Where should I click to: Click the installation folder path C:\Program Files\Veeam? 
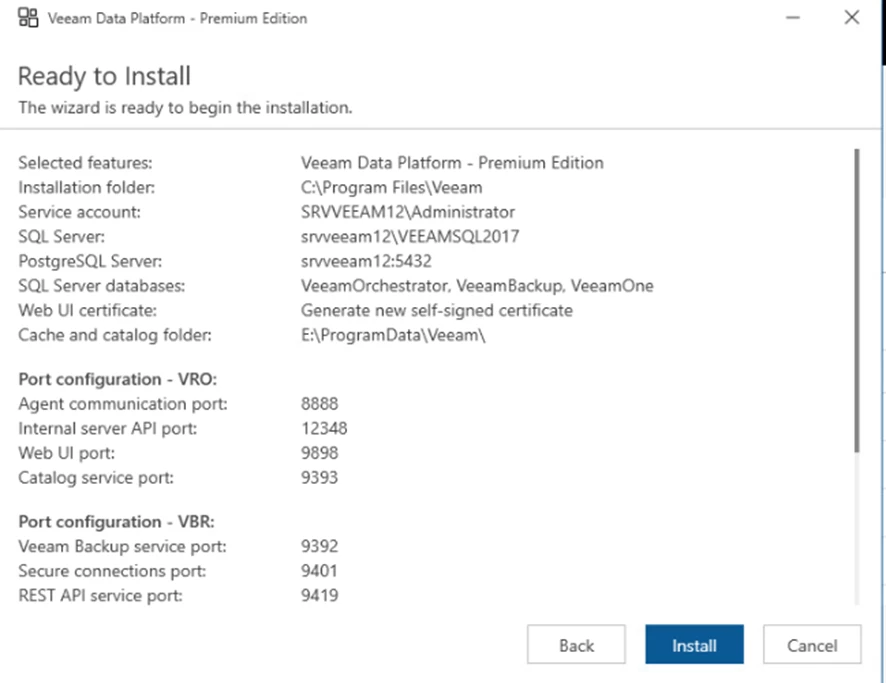(x=391, y=187)
